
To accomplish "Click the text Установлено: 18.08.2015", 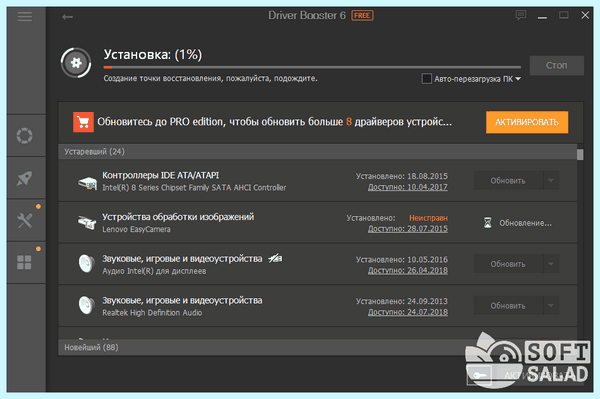I will [x=402, y=176].
